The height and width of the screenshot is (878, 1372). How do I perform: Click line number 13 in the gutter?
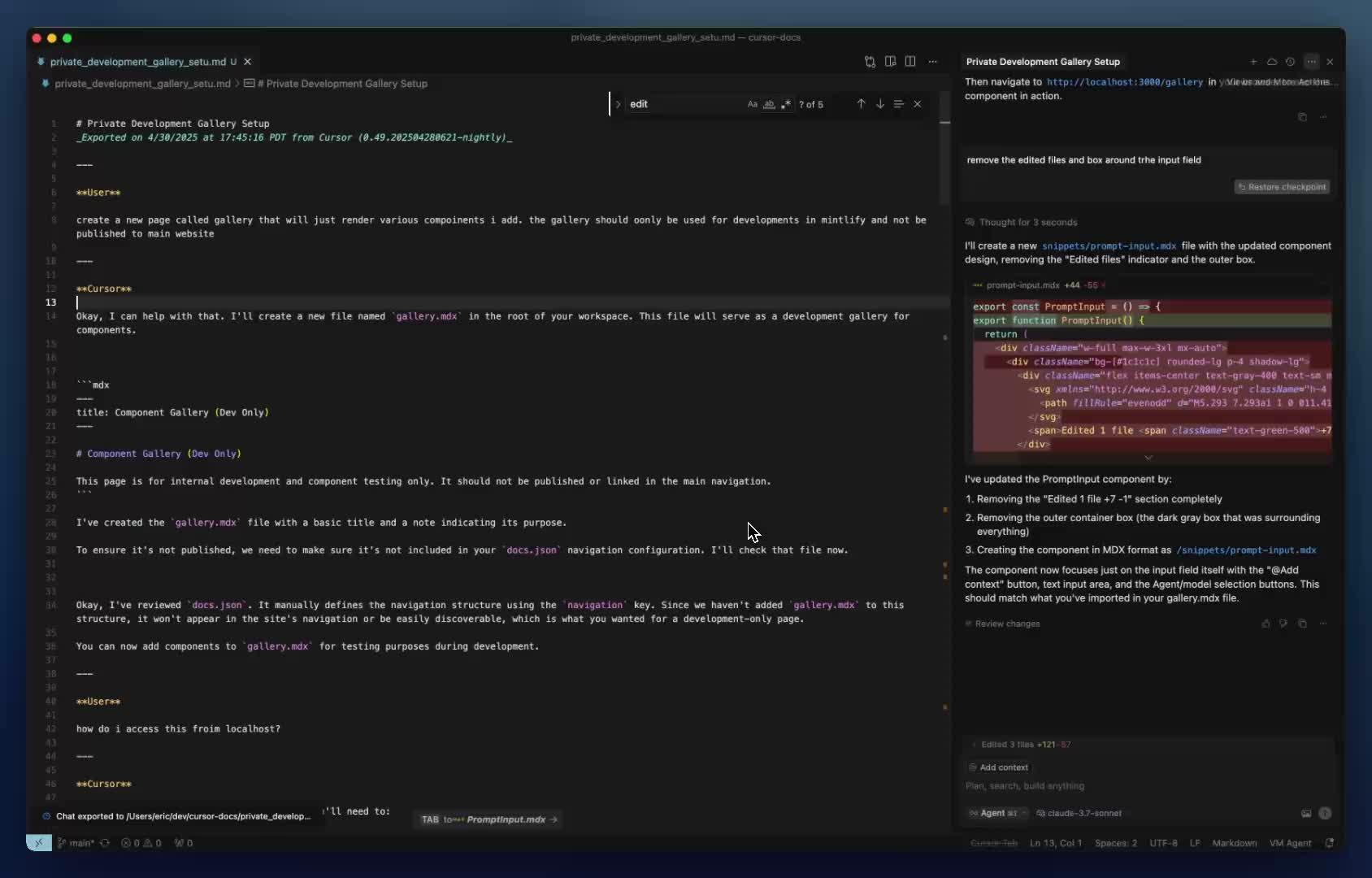51,302
